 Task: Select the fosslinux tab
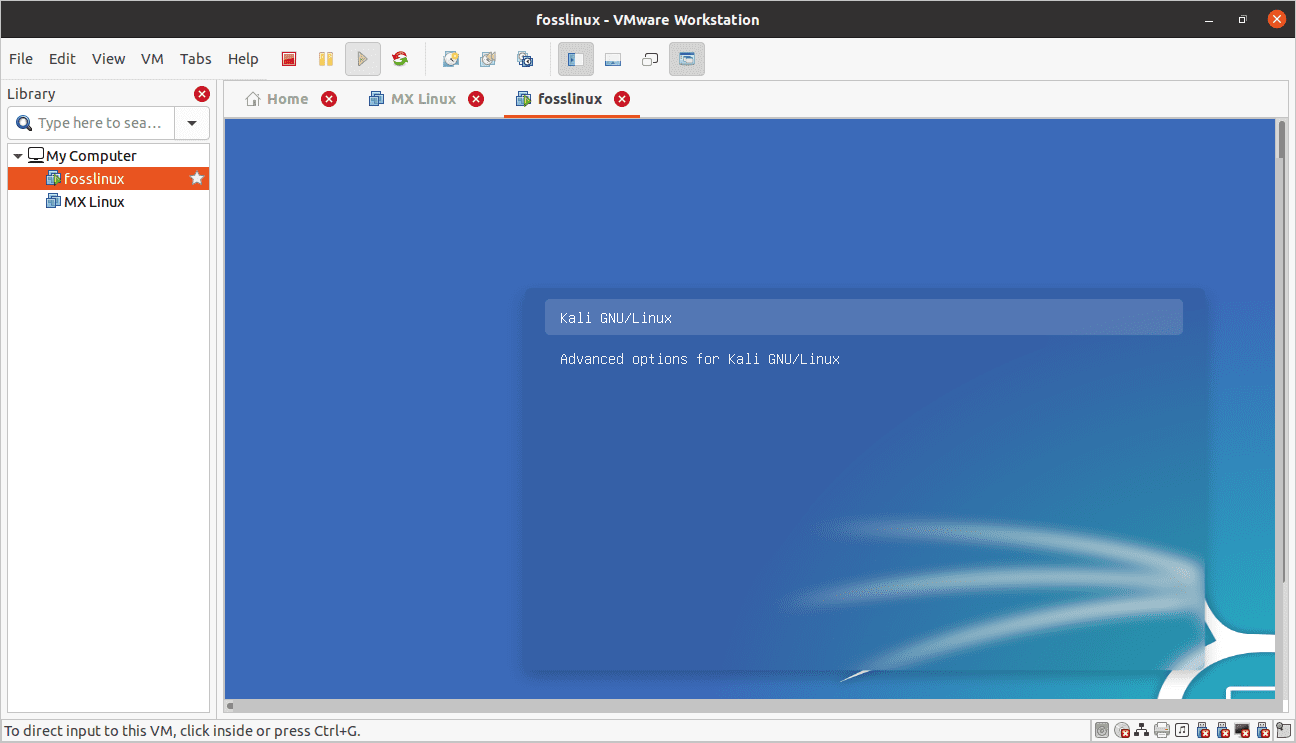pyautogui.click(x=570, y=99)
